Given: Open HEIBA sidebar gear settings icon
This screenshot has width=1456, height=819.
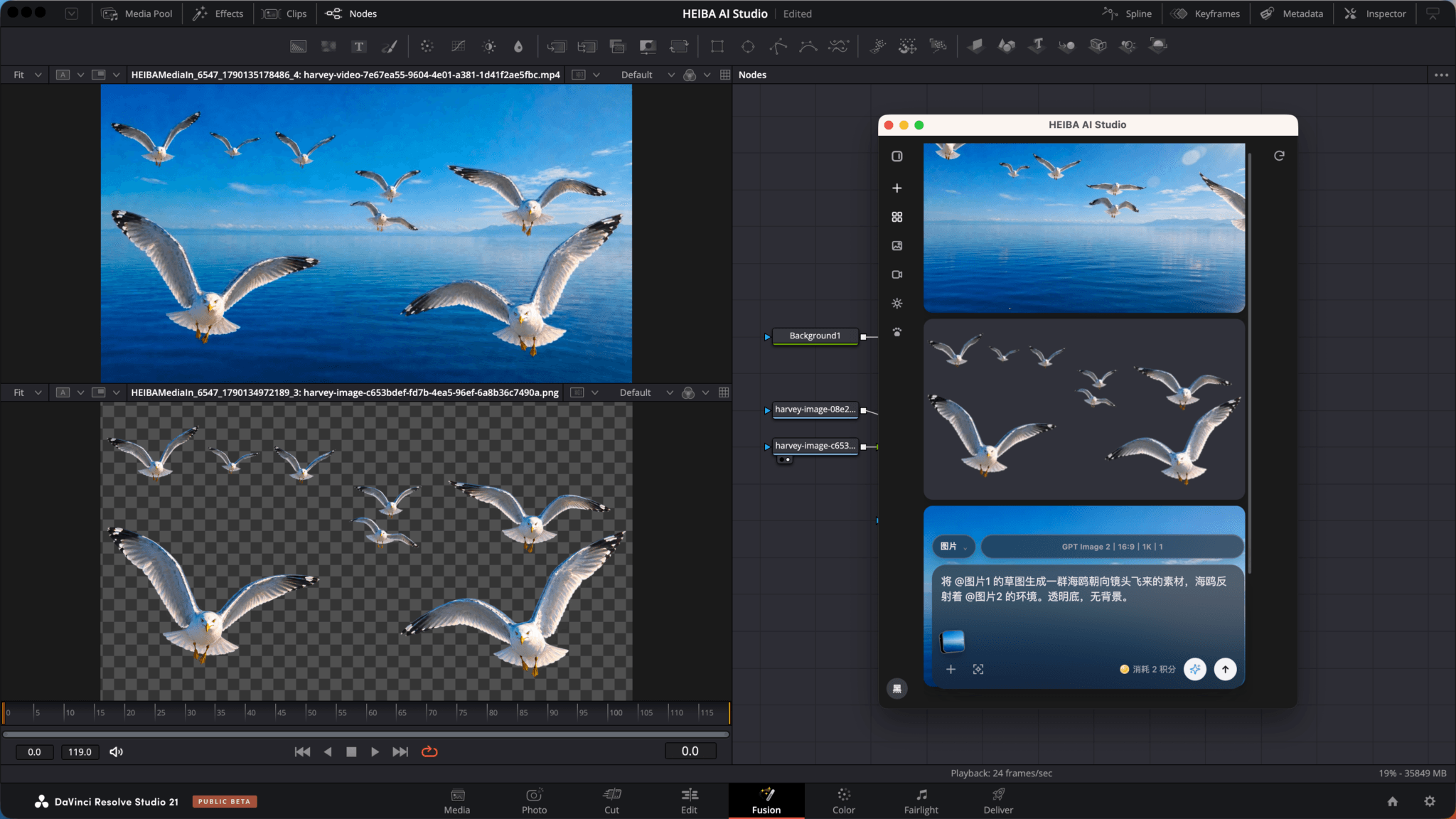Looking at the screenshot, I should point(897,303).
